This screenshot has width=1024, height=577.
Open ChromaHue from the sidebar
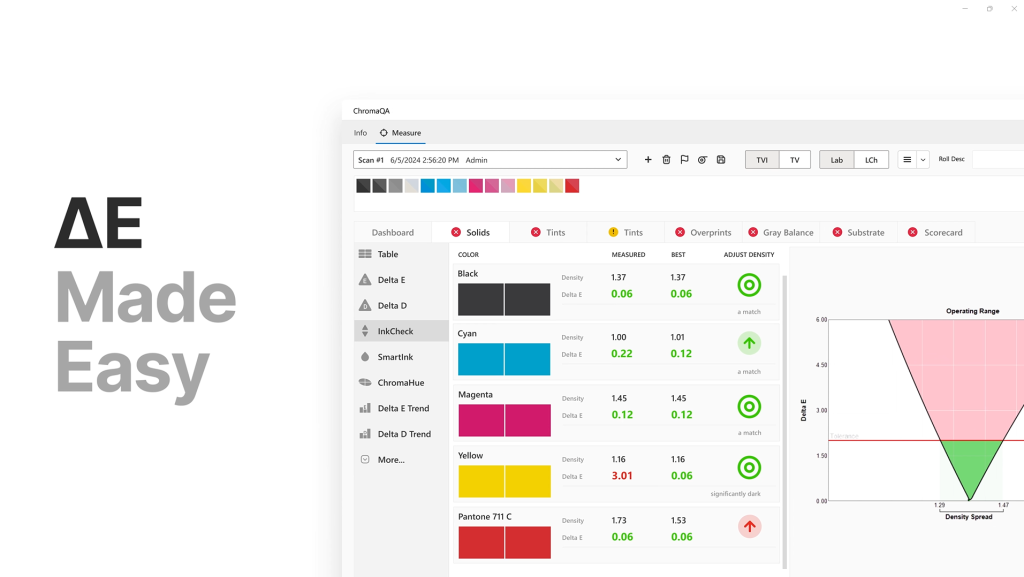(x=400, y=382)
